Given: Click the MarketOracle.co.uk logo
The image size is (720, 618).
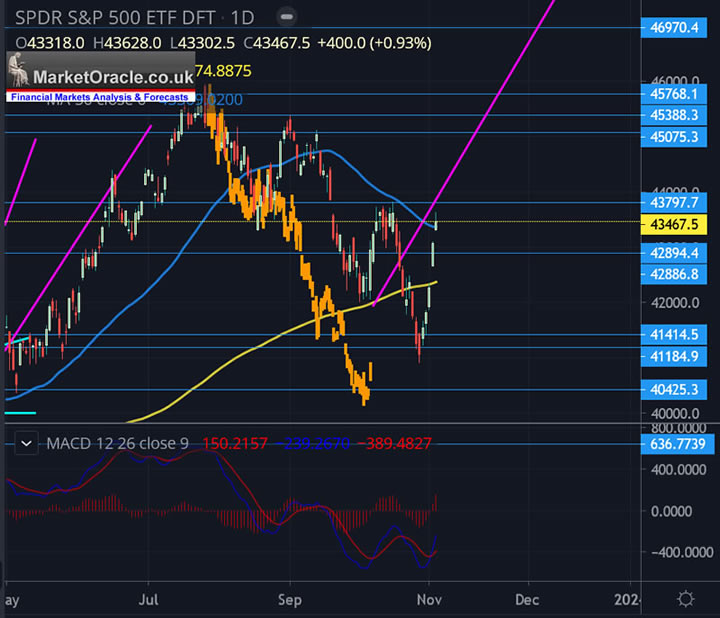Looking at the screenshot, I should (101, 77).
